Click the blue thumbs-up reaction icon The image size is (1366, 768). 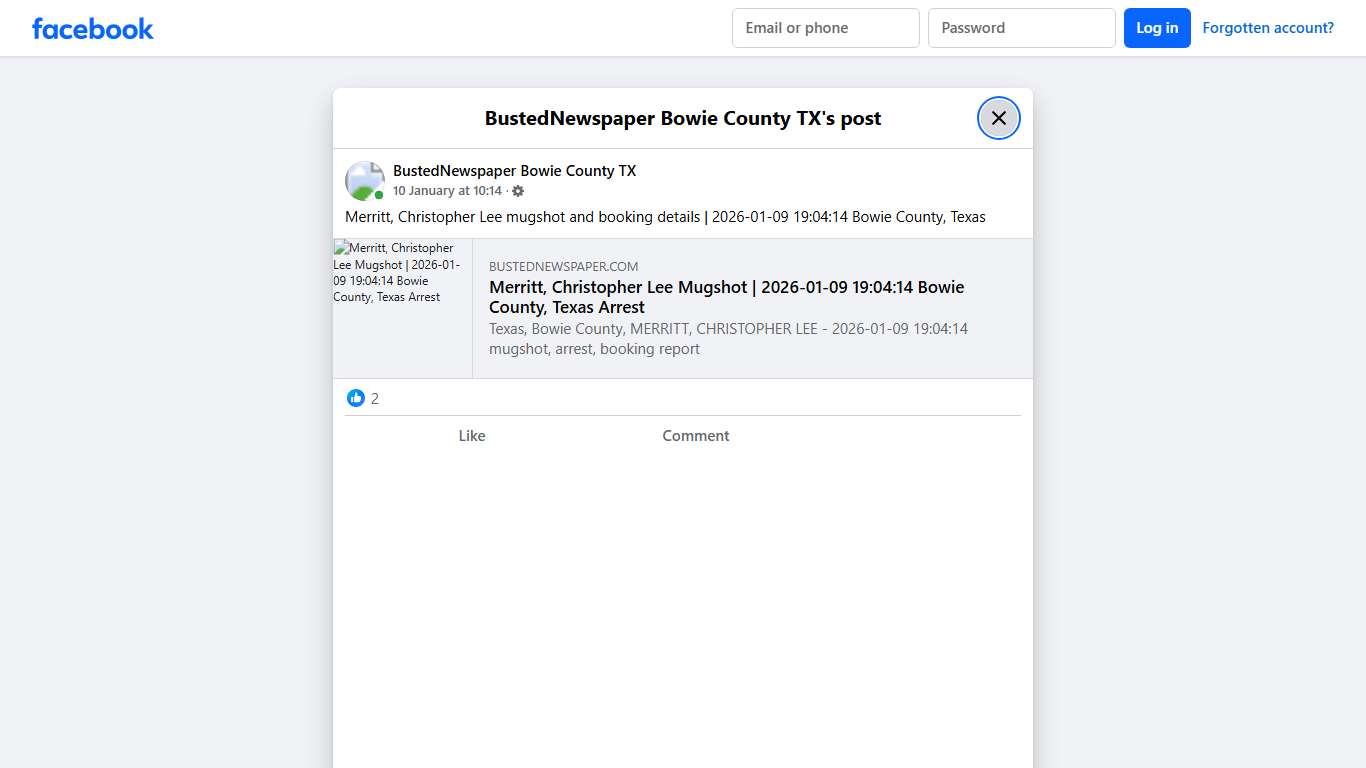click(356, 398)
